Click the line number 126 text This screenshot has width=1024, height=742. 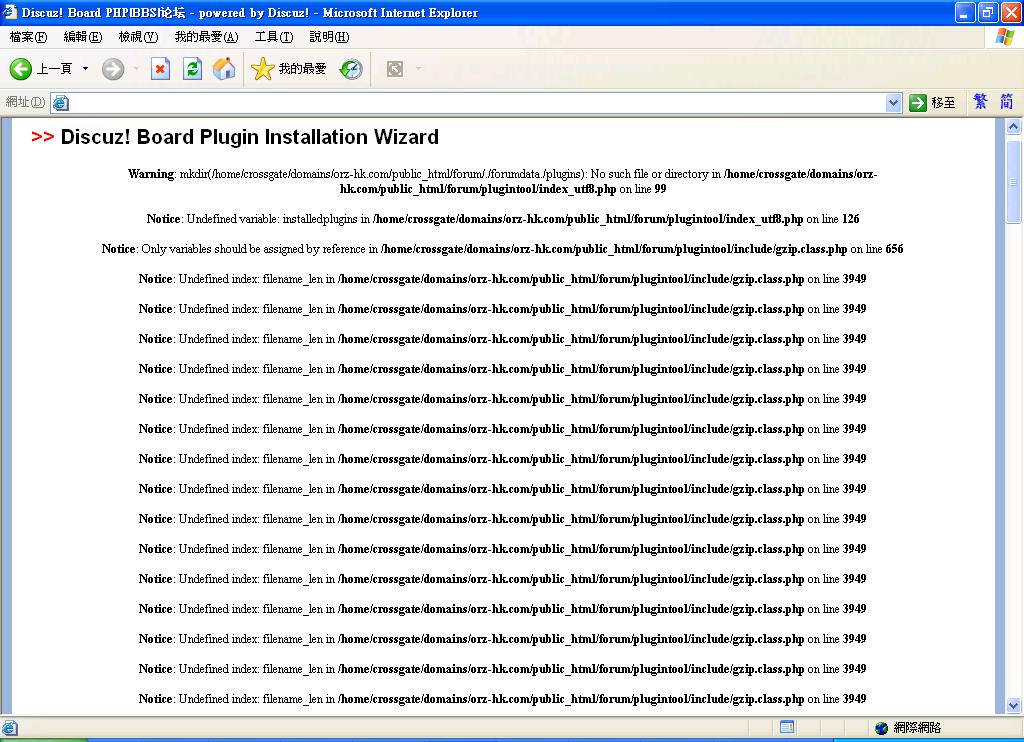[850, 219]
